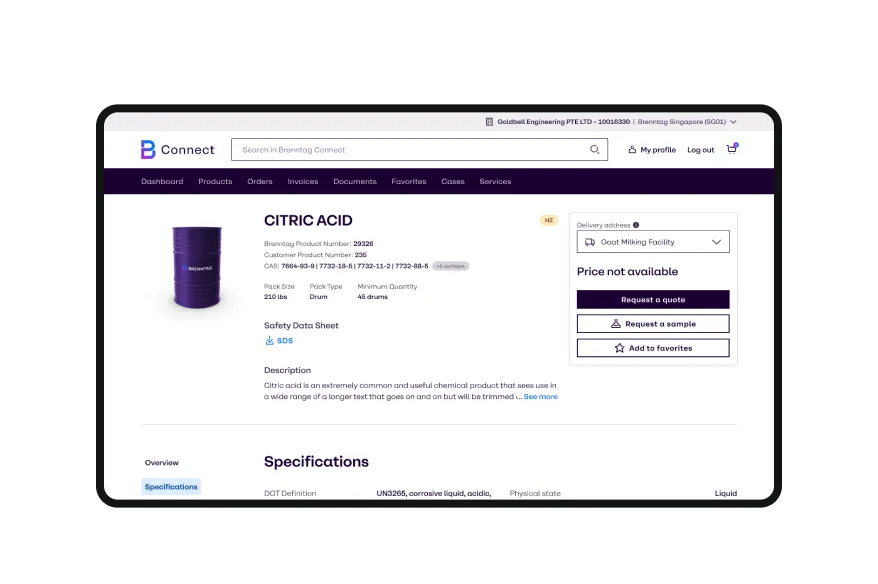Click the Price not available text

[627, 272]
